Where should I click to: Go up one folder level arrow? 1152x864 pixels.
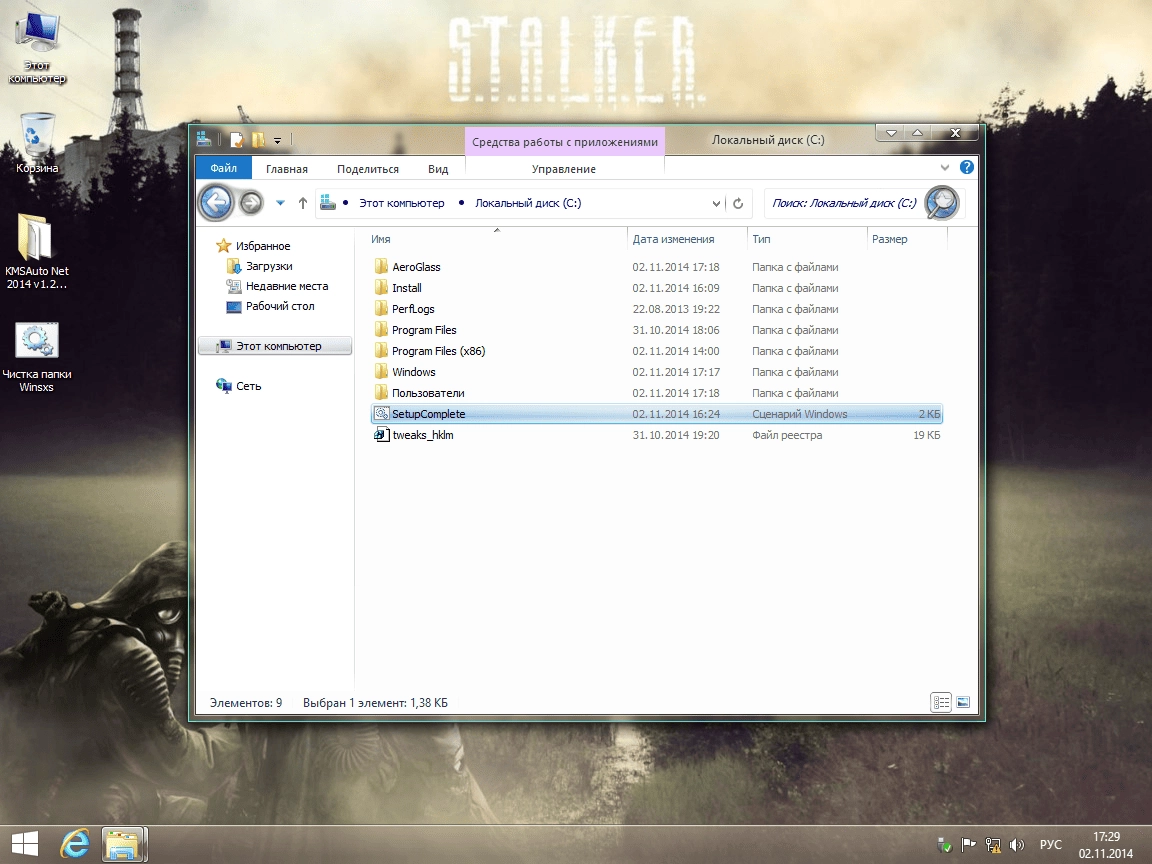[x=303, y=204]
